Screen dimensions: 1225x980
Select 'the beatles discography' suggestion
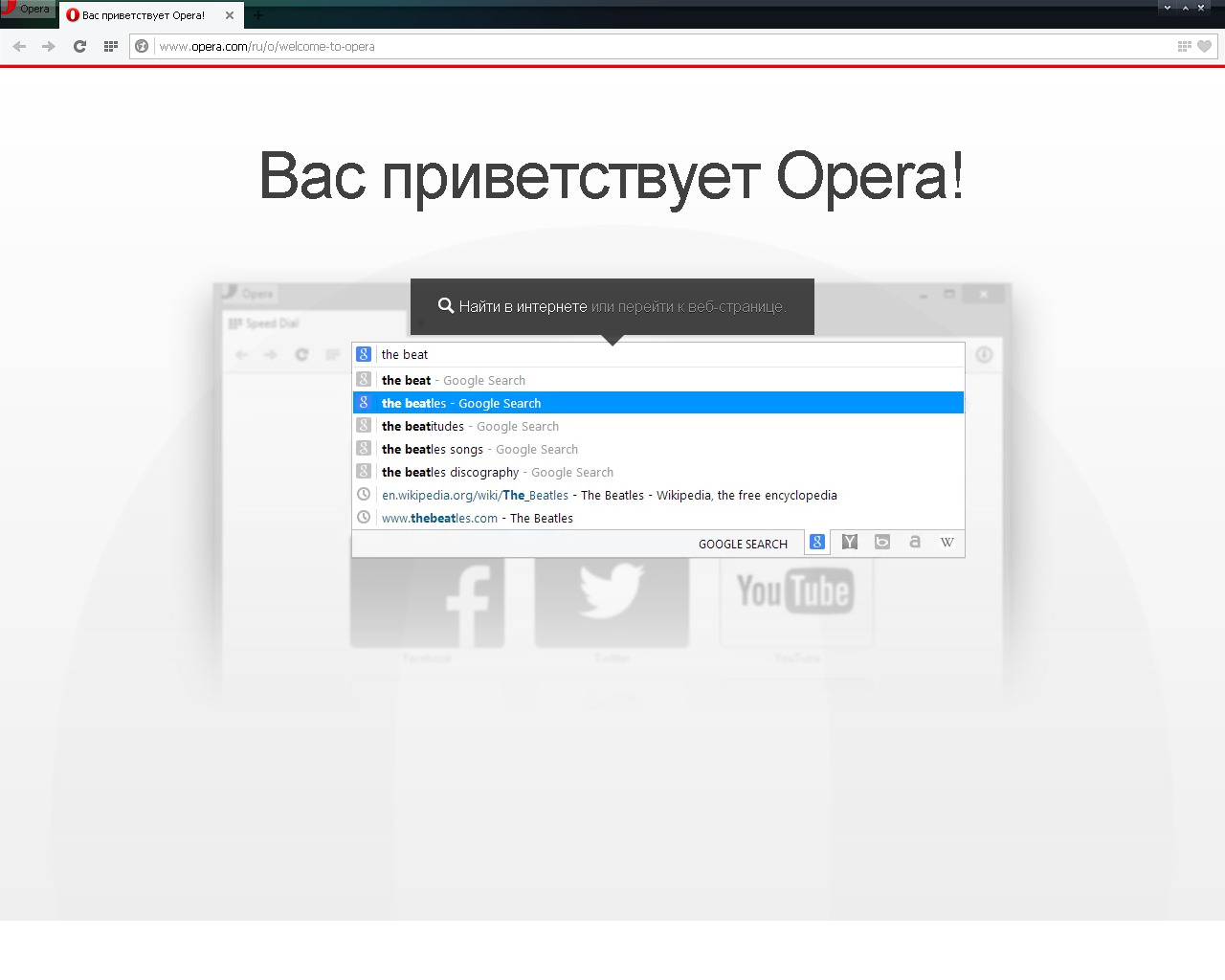tap(658, 472)
